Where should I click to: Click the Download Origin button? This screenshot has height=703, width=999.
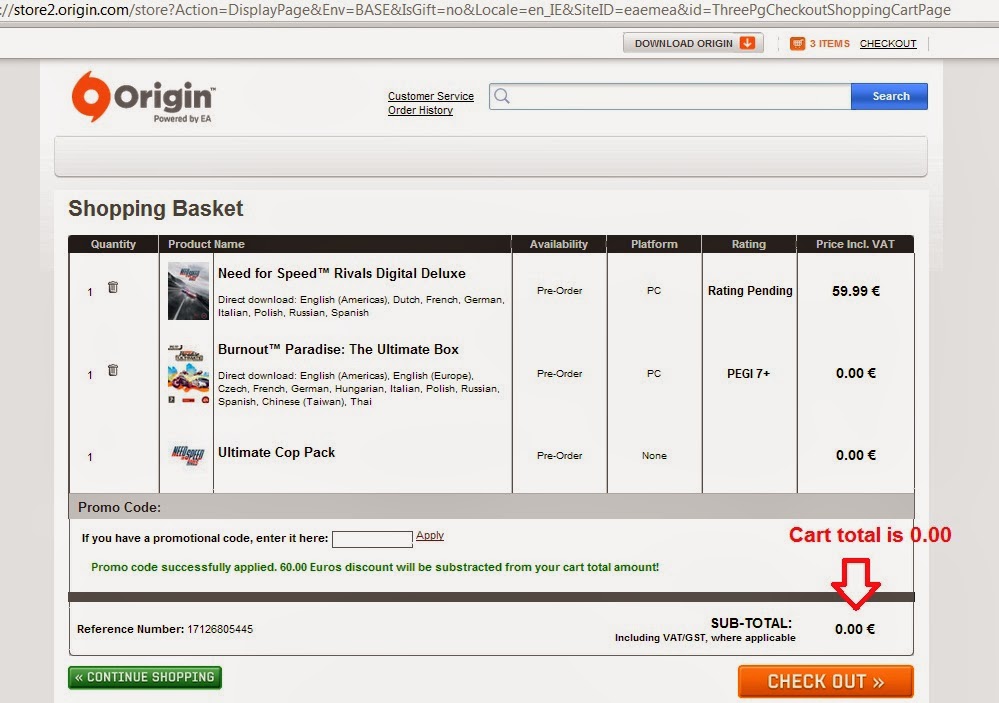point(693,43)
